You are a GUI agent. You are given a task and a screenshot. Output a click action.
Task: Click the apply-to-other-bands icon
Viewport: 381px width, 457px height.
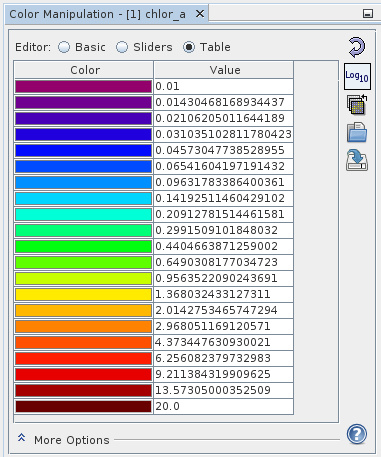point(357,105)
